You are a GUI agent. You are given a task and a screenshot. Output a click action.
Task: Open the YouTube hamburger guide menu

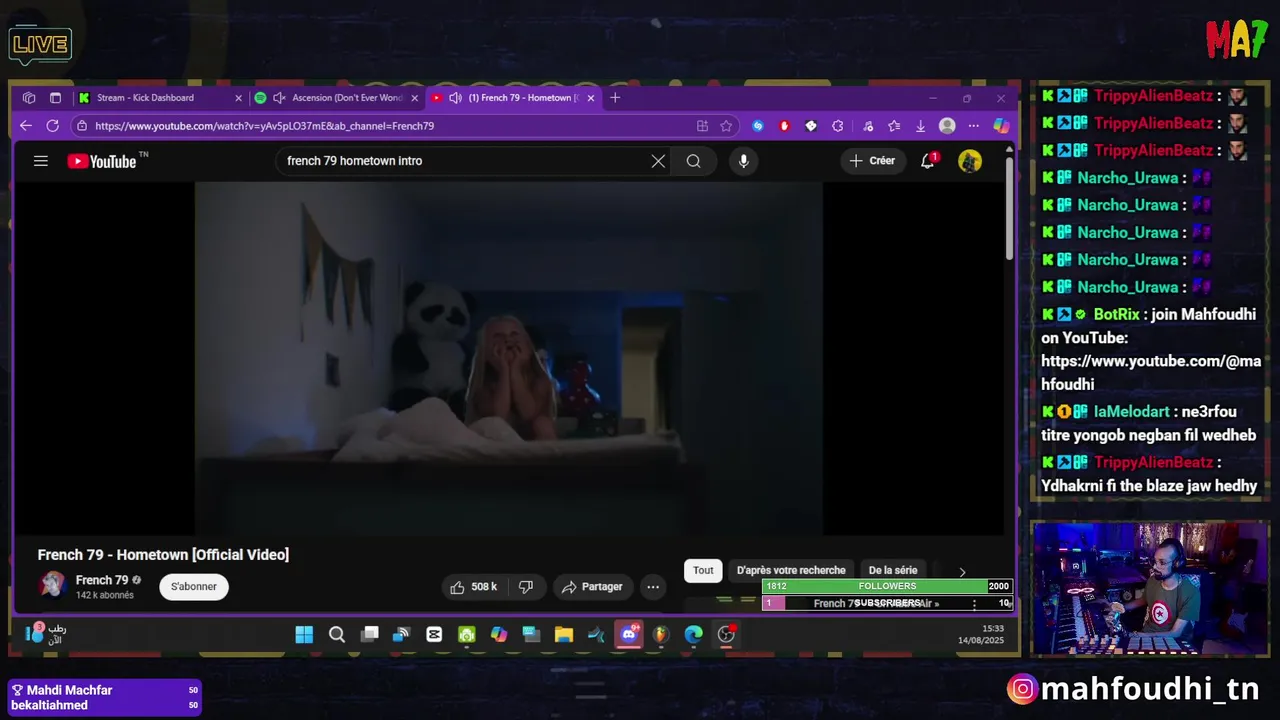[x=40, y=161]
